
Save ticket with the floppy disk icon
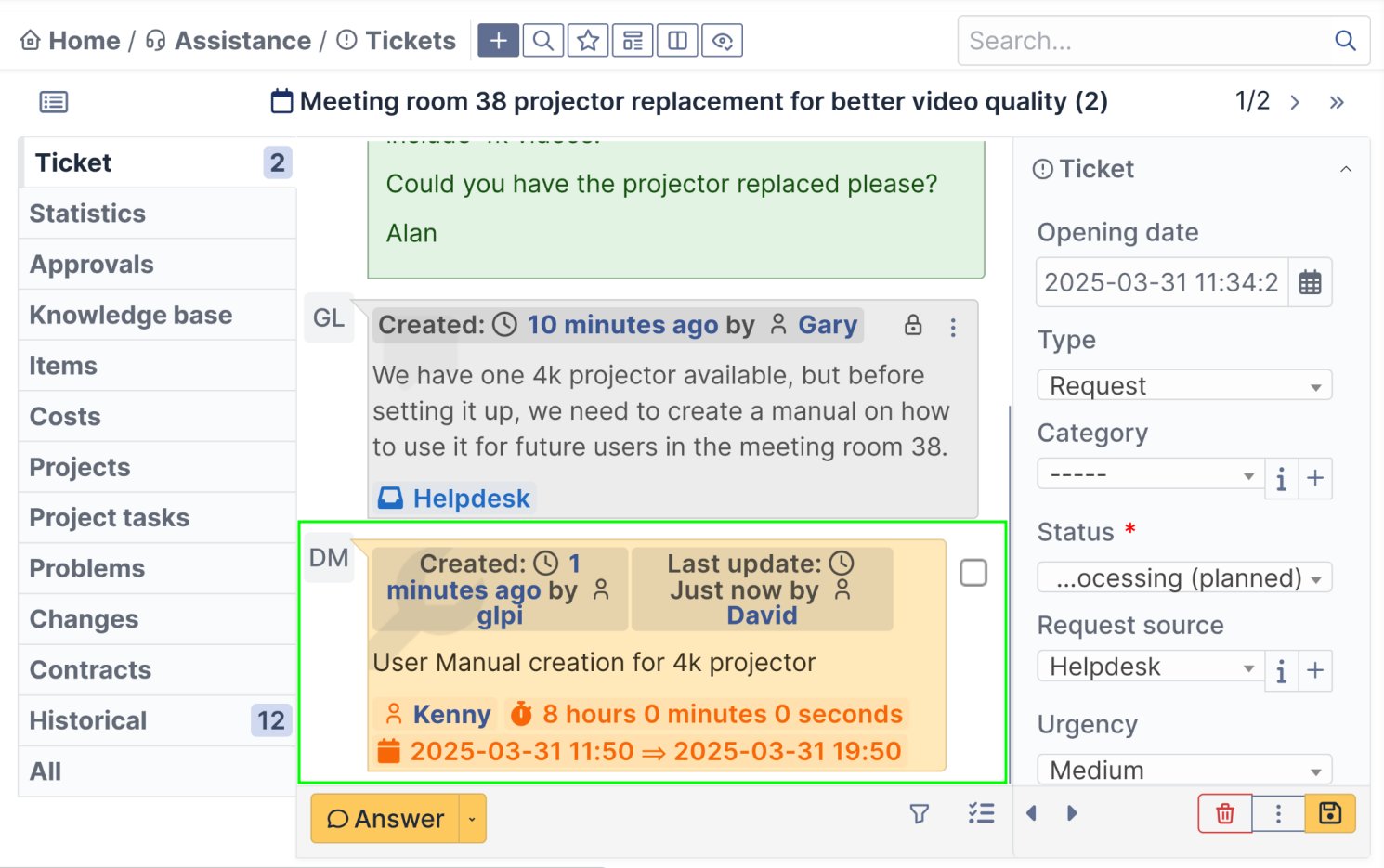[x=1330, y=814]
